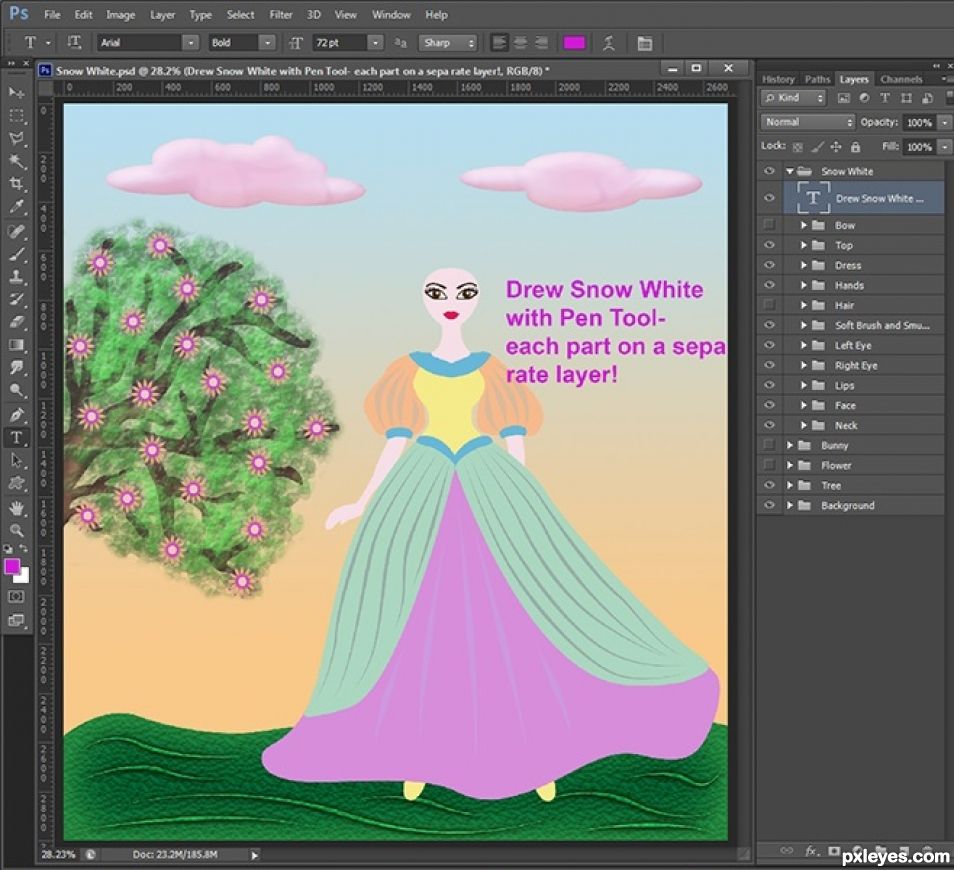
Task: Select the Polygonal Lasso tool
Action: coord(16,138)
